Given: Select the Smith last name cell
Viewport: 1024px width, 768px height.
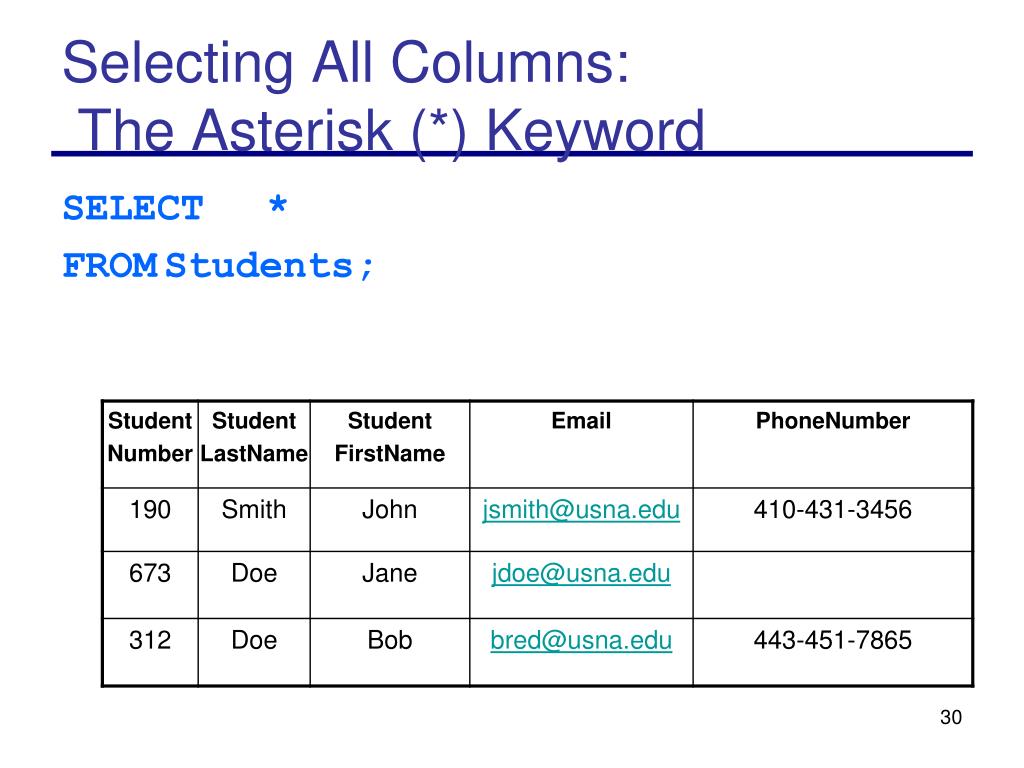Looking at the screenshot, I should coord(254,519).
